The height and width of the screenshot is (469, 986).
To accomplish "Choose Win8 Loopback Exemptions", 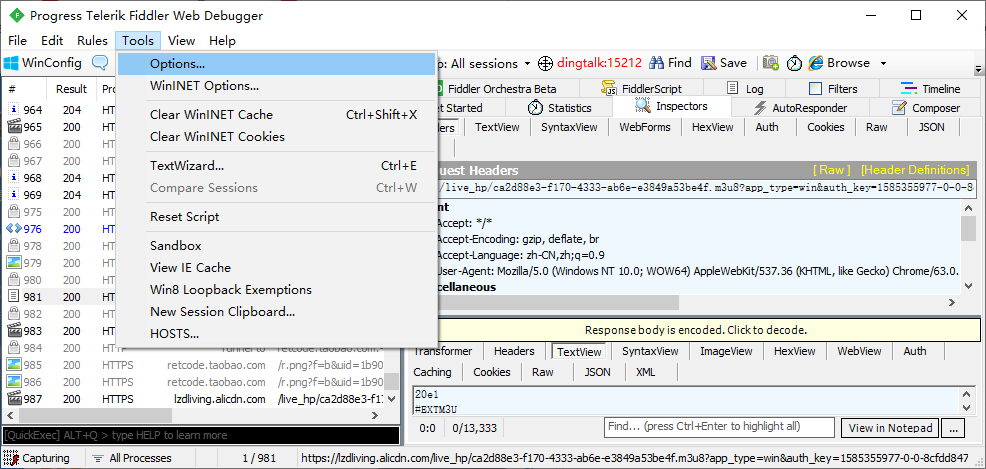I will click(277, 290).
